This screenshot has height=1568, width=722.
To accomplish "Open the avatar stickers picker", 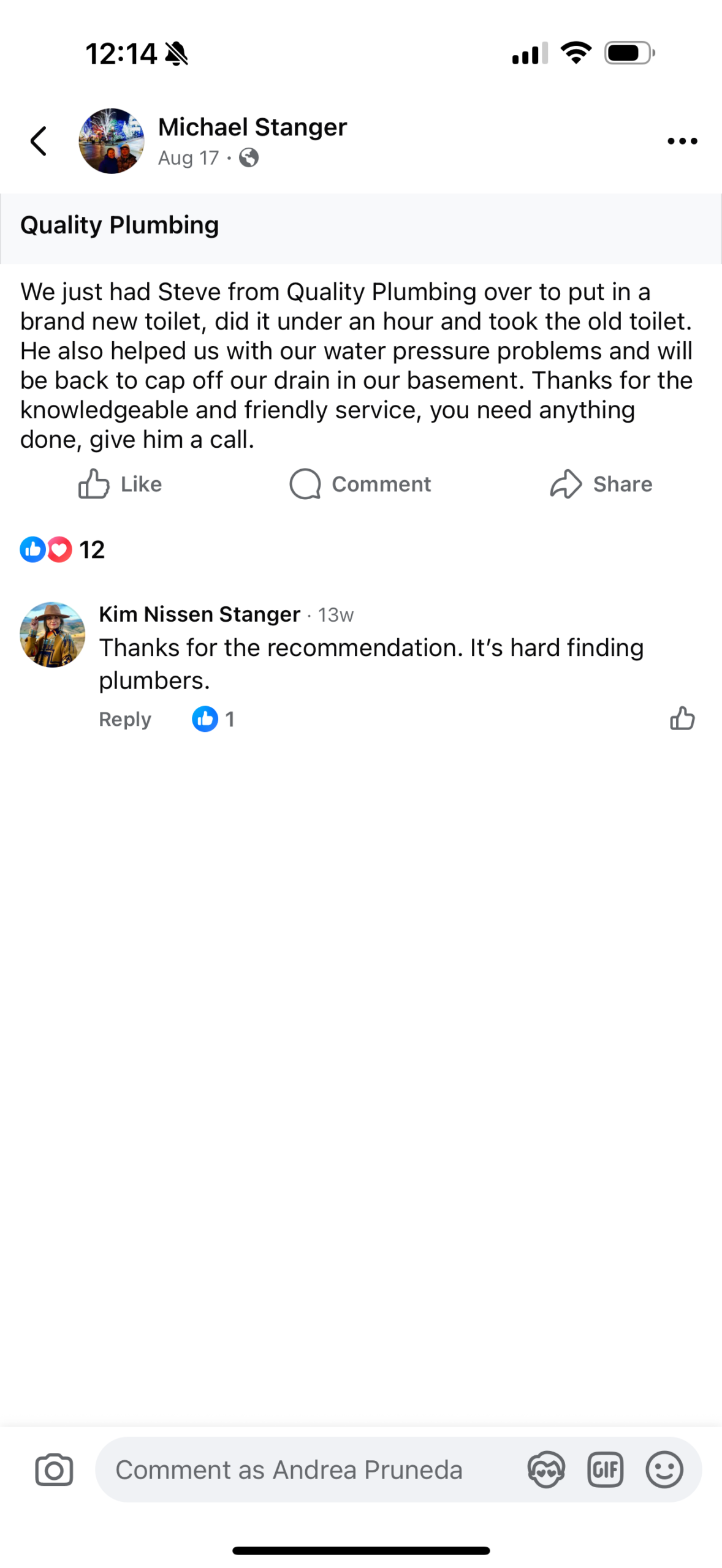I will click(x=545, y=1469).
